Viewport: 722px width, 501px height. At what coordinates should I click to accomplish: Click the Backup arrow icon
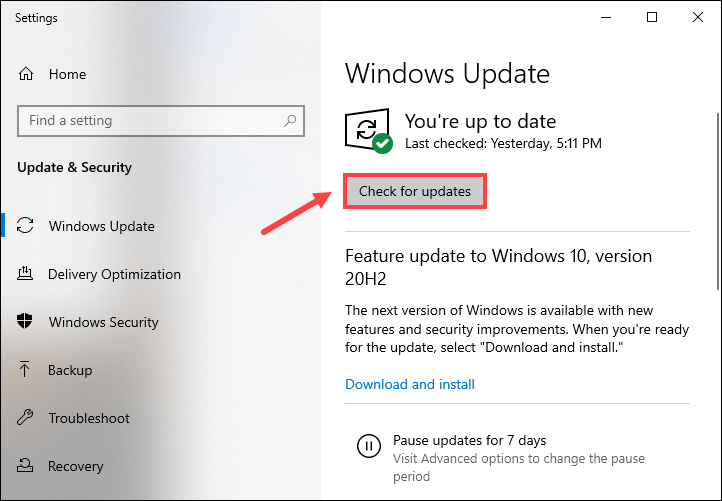point(26,370)
